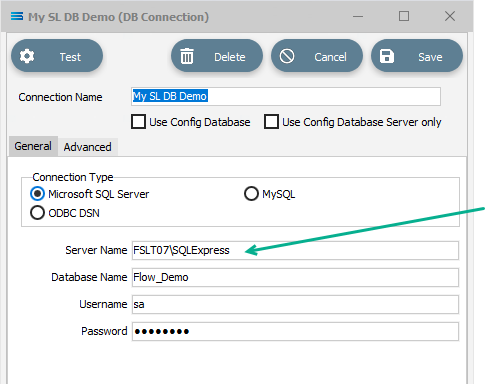Click the app icon in the title bar
Screen dimensions: 485x384
point(17,16)
